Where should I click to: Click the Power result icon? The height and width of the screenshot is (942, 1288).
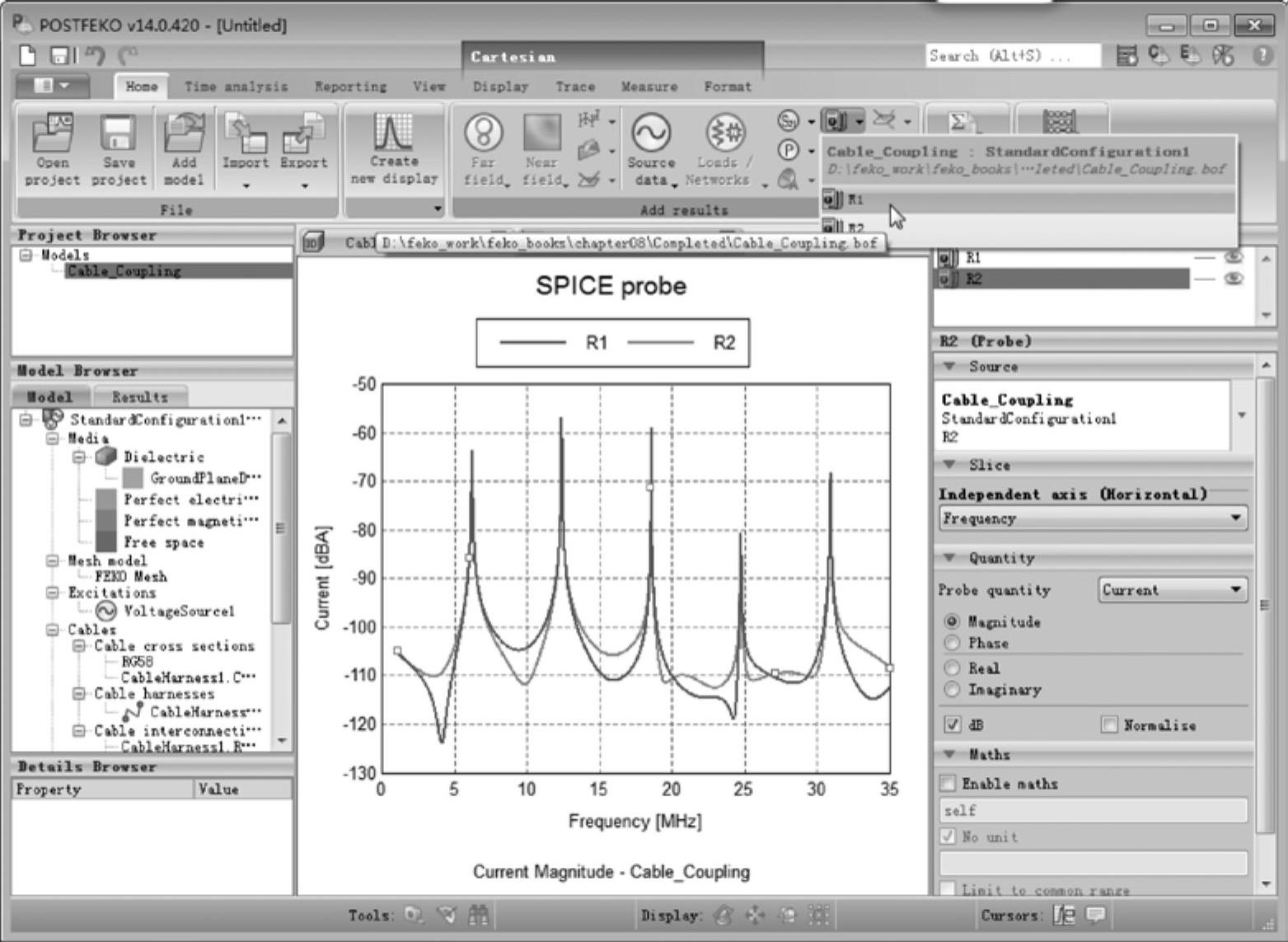pyautogui.click(x=789, y=150)
